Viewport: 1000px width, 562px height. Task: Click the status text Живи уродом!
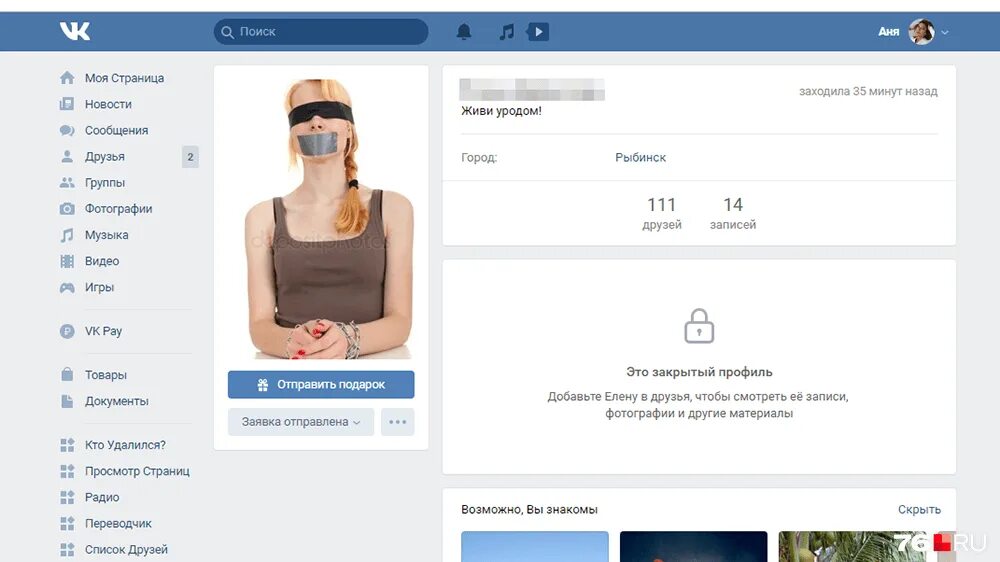tap(501, 111)
